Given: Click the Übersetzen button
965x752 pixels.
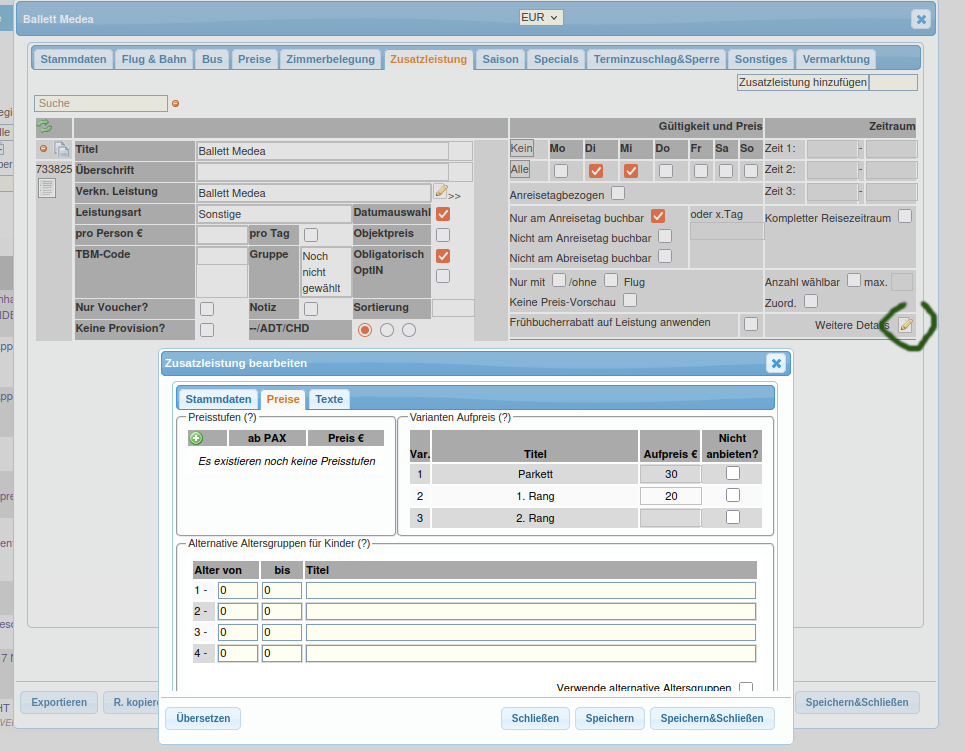Looking at the screenshot, I should [203, 718].
